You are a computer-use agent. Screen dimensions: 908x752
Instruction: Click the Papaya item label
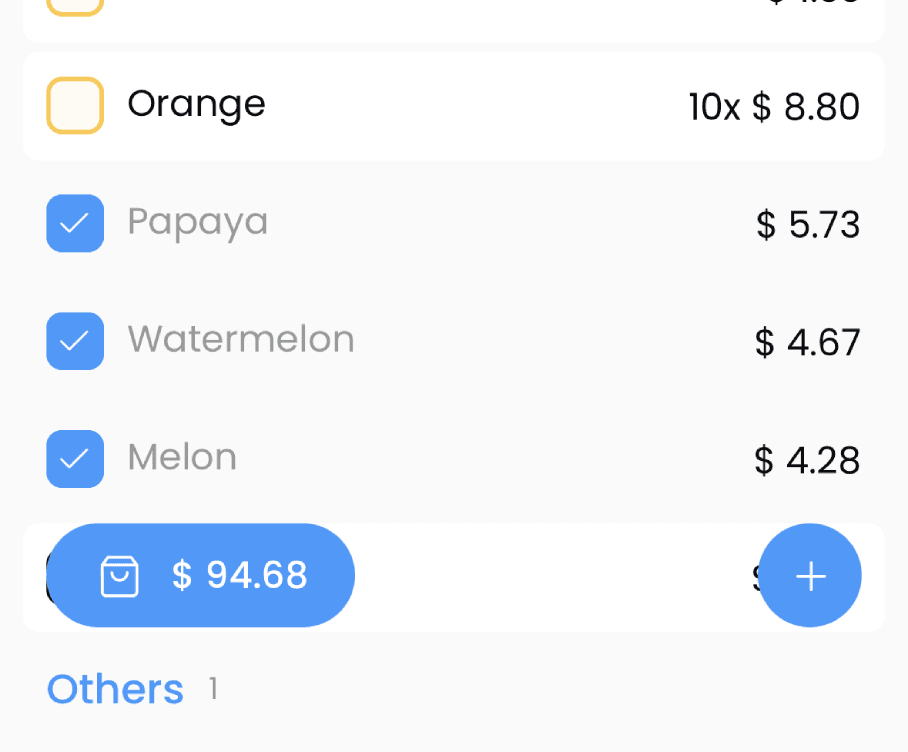(197, 222)
